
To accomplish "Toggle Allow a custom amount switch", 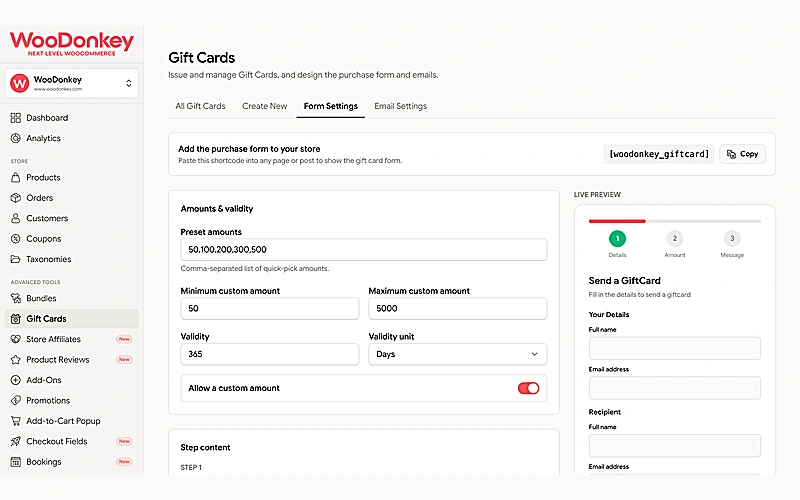I will pyautogui.click(x=529, y=388).
